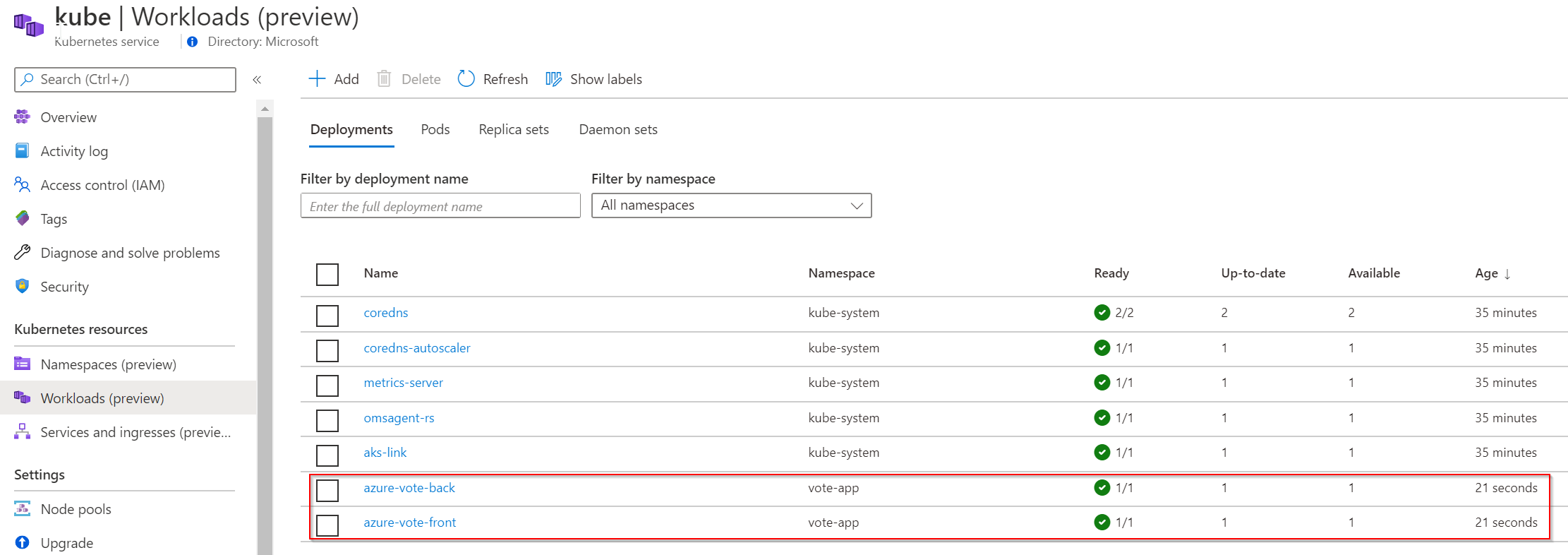
Task: Check the azure-vote-back row checkbox
Action: (327, 490)
